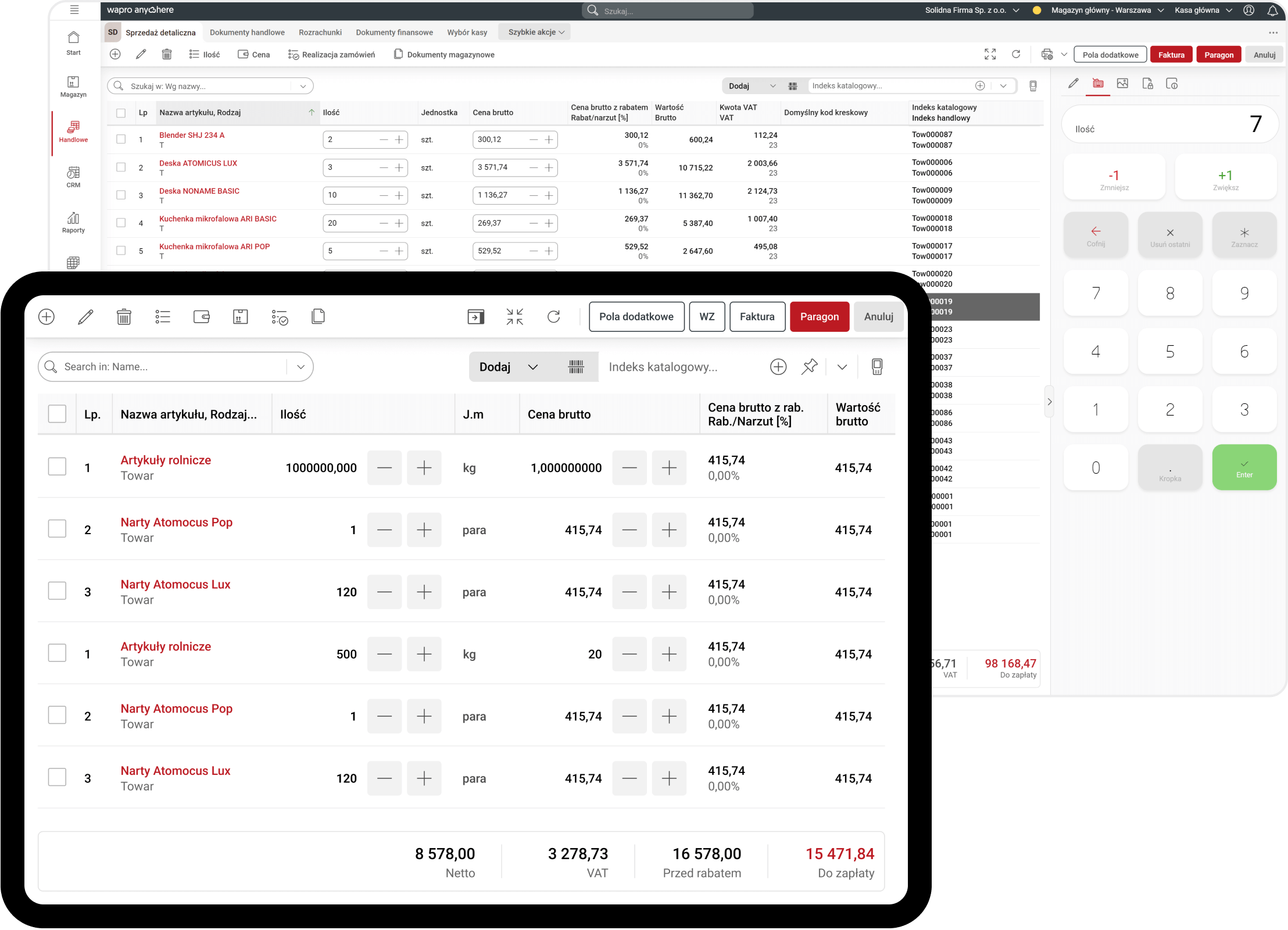The image size is (1288, 930).
Task: Toggle the select-all checkbox in lower table header
Action: point(57,414)
